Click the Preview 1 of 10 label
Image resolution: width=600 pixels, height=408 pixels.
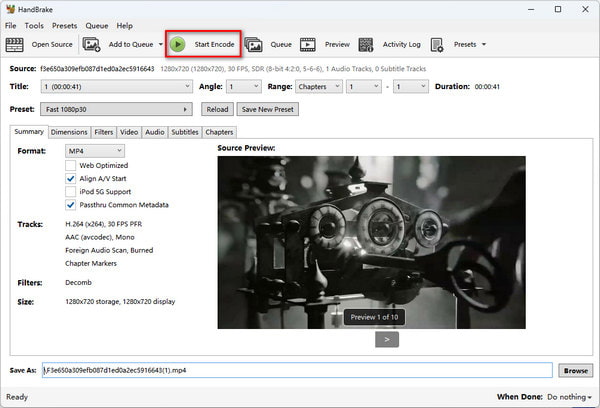[374, 317]
